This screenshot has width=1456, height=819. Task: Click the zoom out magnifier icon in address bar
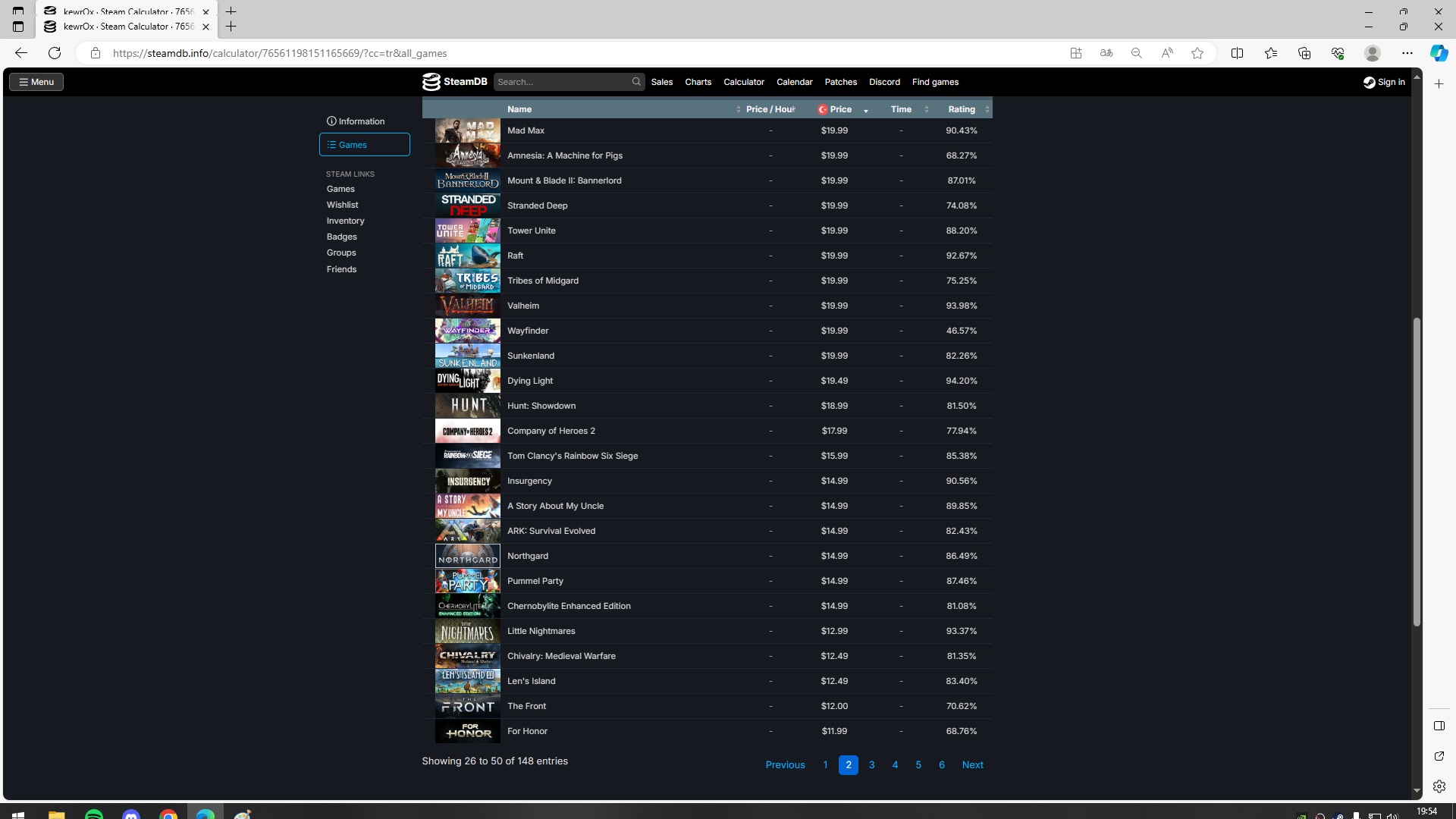[1136, 53]
